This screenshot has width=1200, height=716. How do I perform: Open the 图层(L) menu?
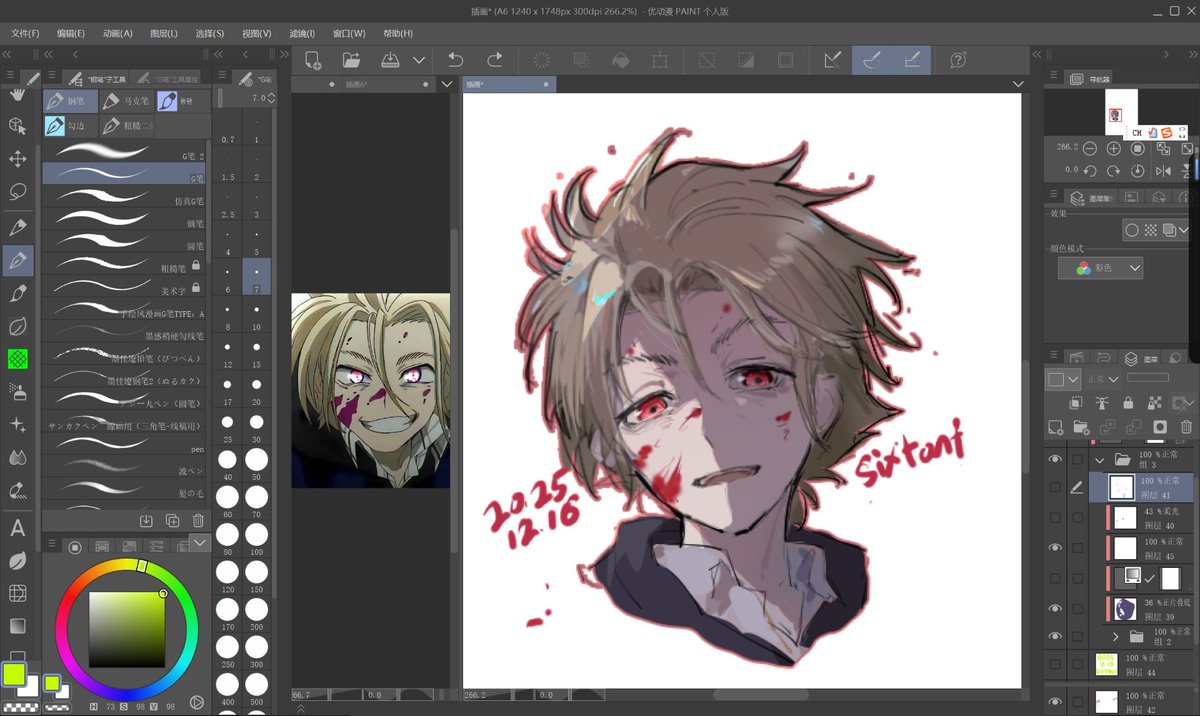pyautogui.click(x=163, y=33)
